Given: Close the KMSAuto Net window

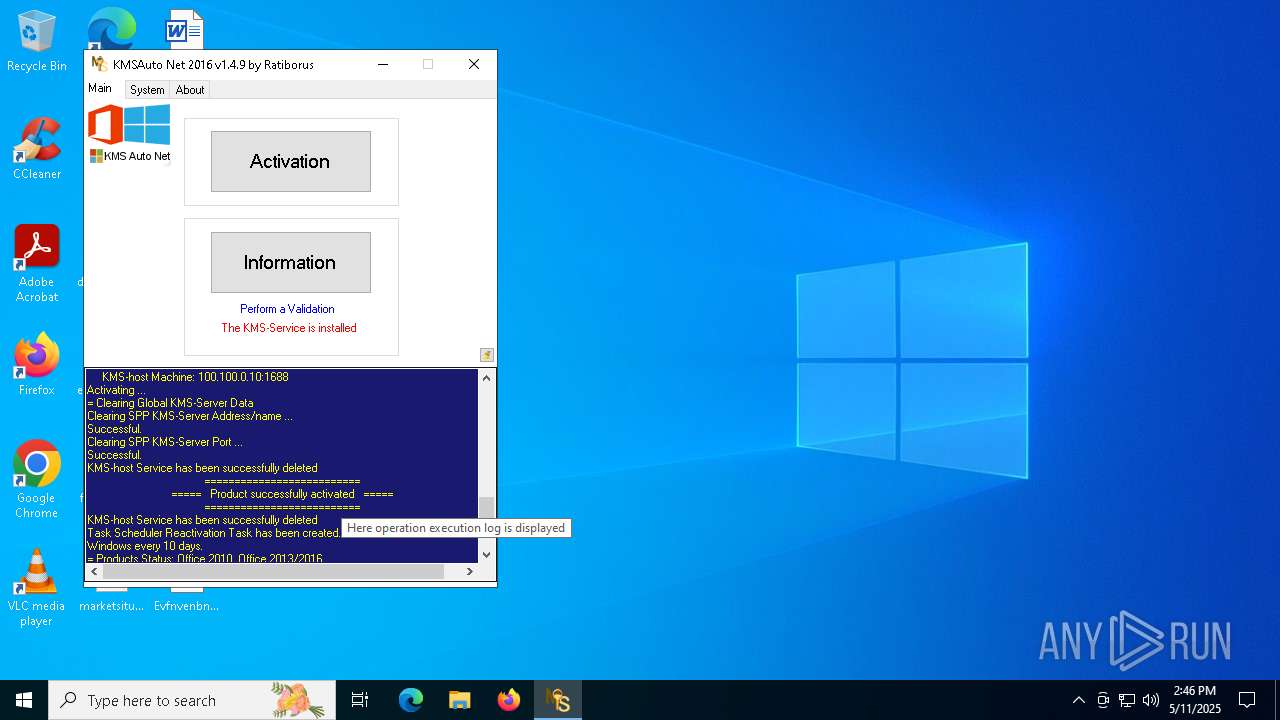Looking at the screenshot, I should tap(474, 64).
